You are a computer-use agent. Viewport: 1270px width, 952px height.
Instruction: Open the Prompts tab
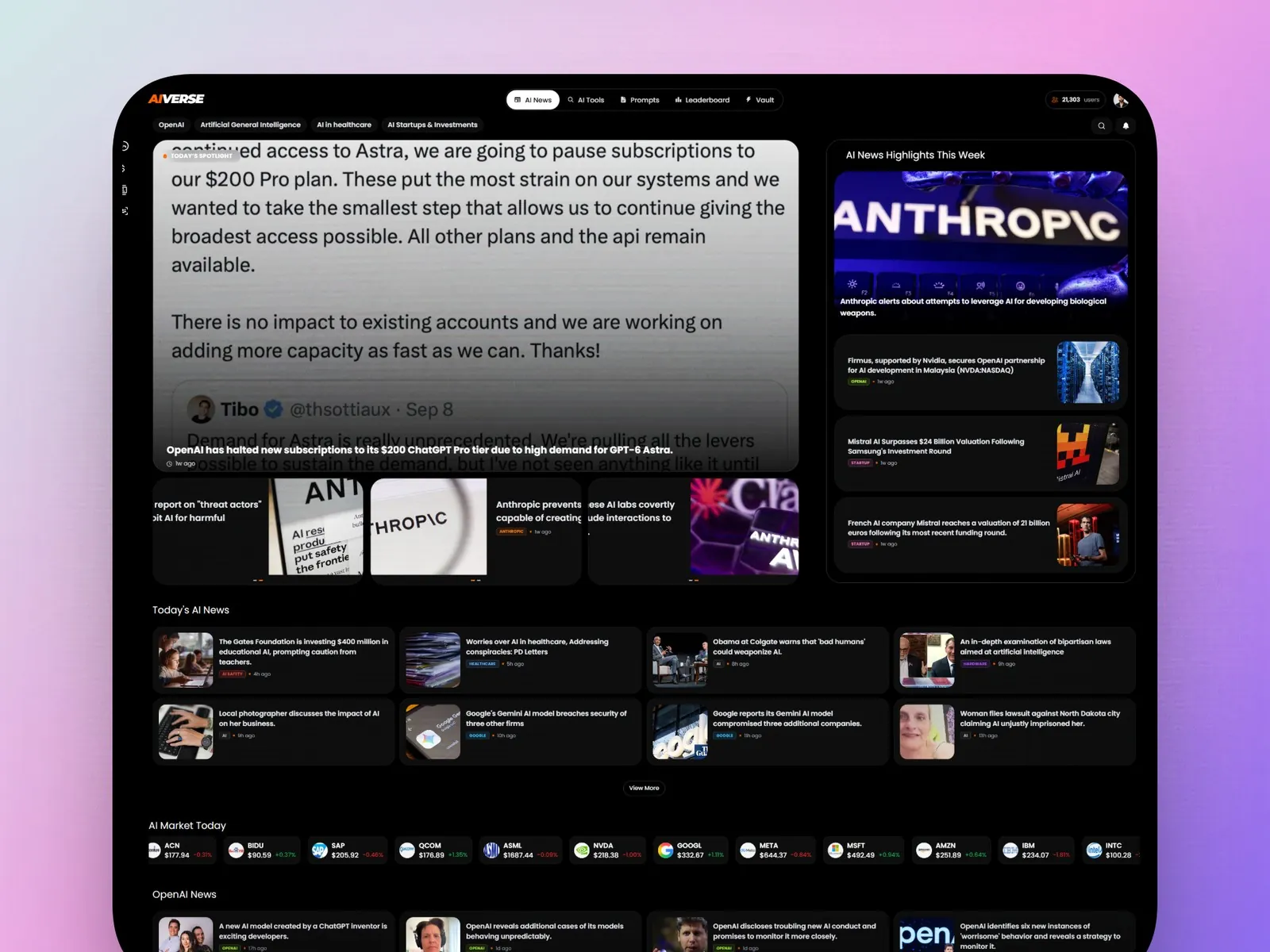coord(640,100)
